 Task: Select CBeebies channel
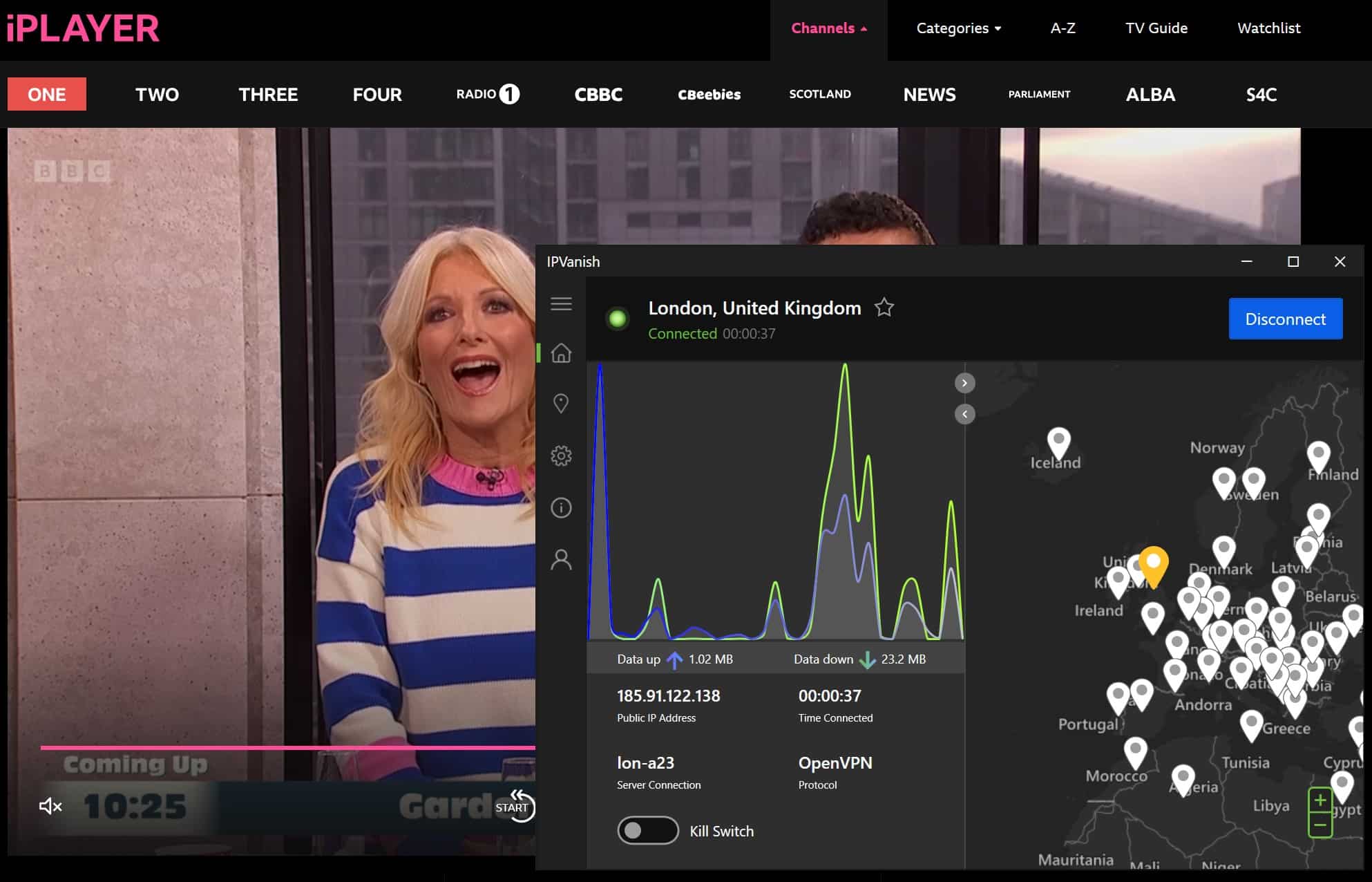pyautogui.click(x=709, y=94)
